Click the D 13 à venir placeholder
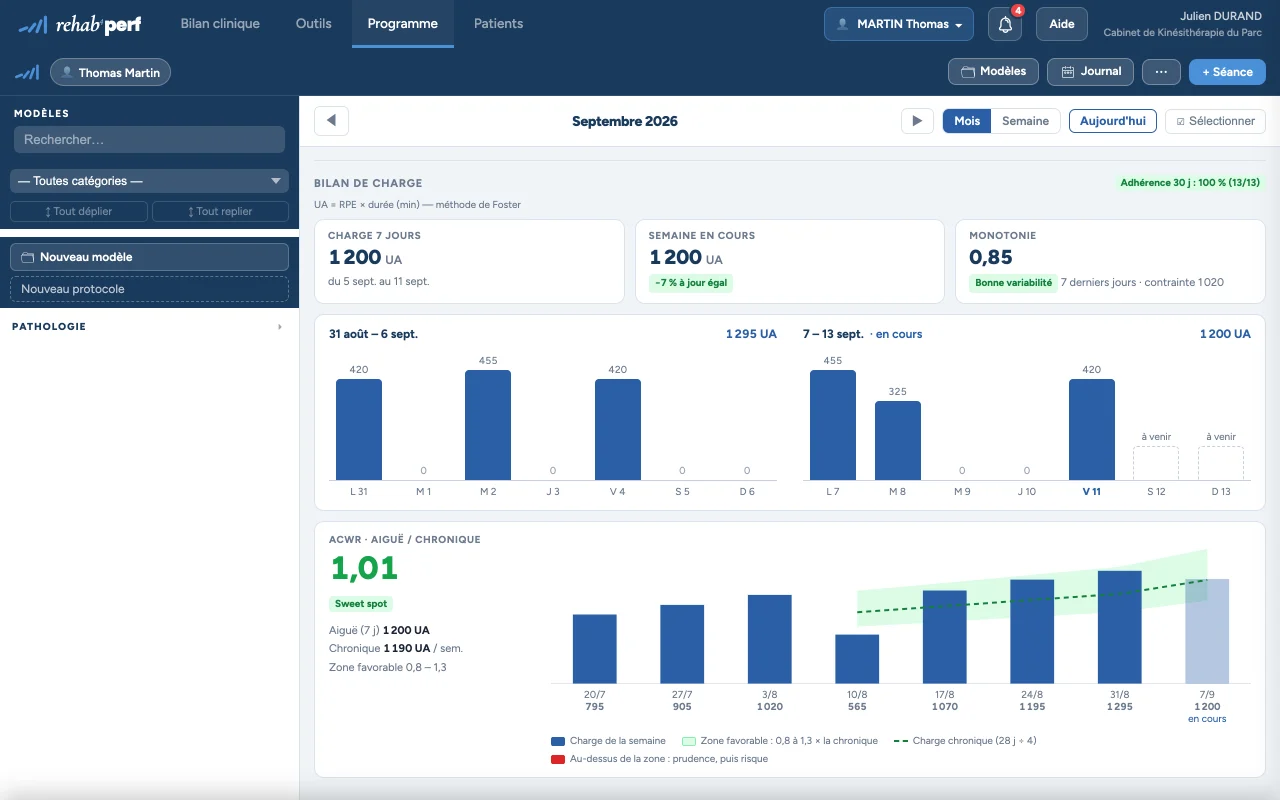The width and height of the screenshot is (1280, 800). pyautogui.click(x=1221, y=463)
